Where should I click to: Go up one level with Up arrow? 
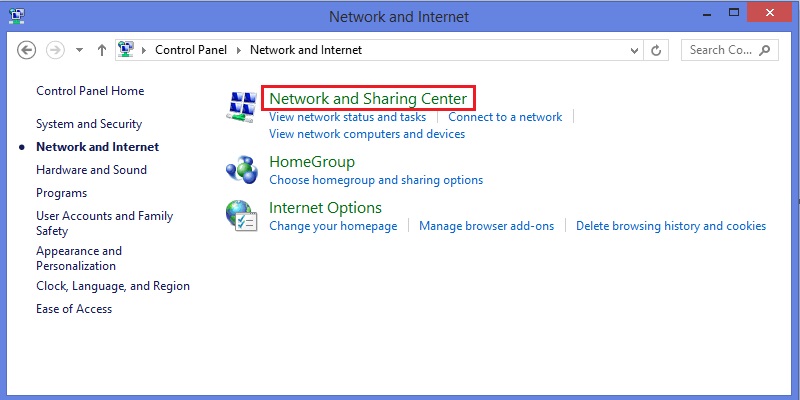[x=102, y=50]
